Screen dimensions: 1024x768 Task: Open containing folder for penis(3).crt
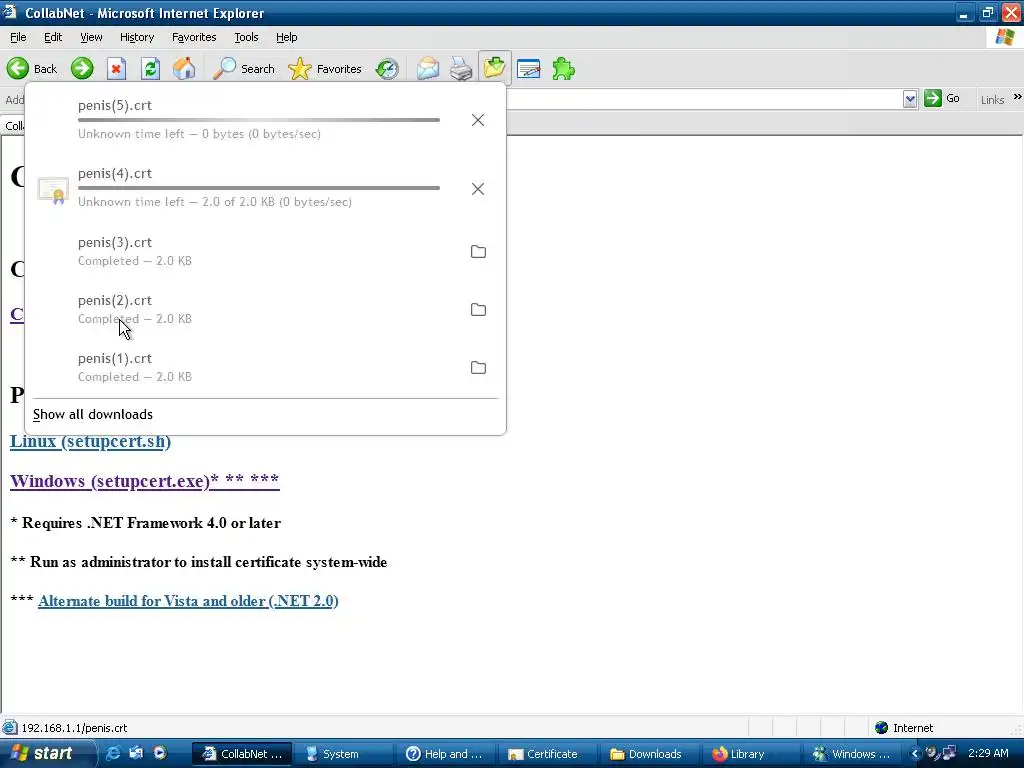coord(478,251)
